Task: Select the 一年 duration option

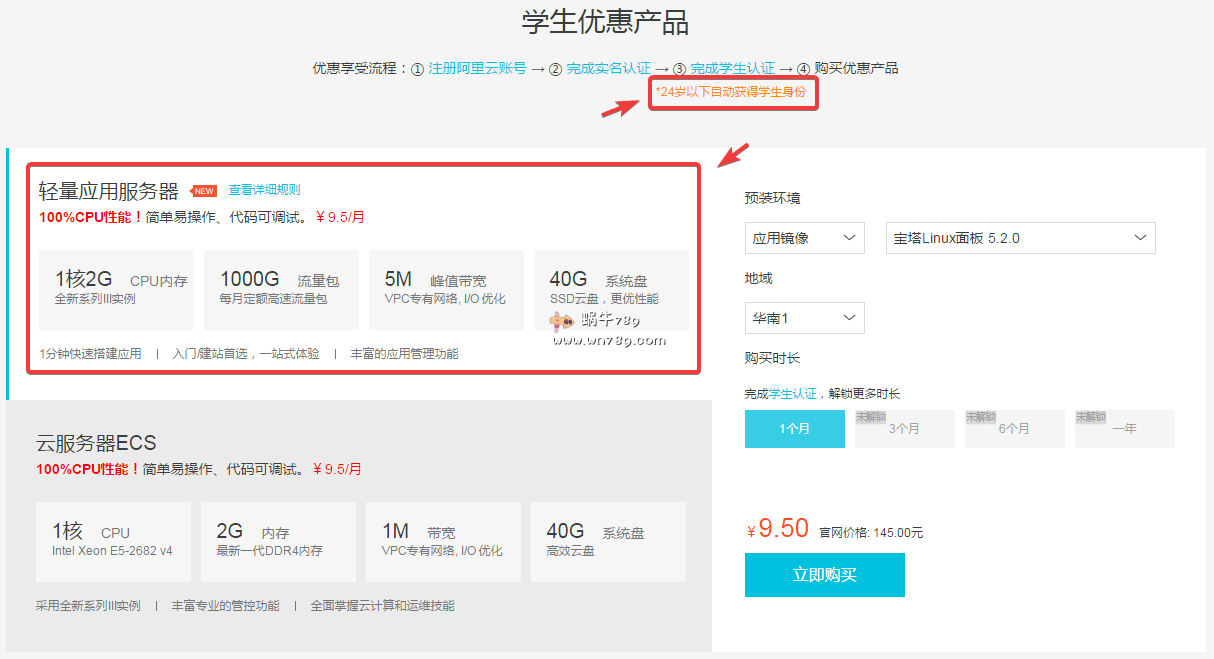Action: click(x=1124, y=429)
